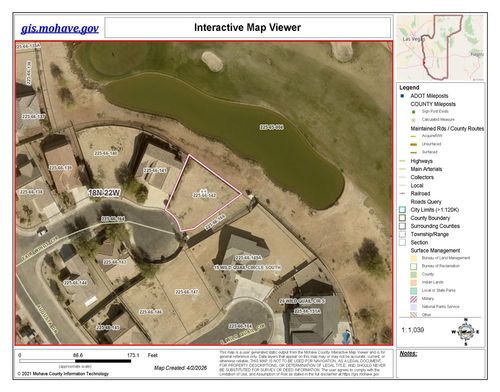Click parcel label 225-66-147
The image size is (500, 392).
[x=187, y=292]
